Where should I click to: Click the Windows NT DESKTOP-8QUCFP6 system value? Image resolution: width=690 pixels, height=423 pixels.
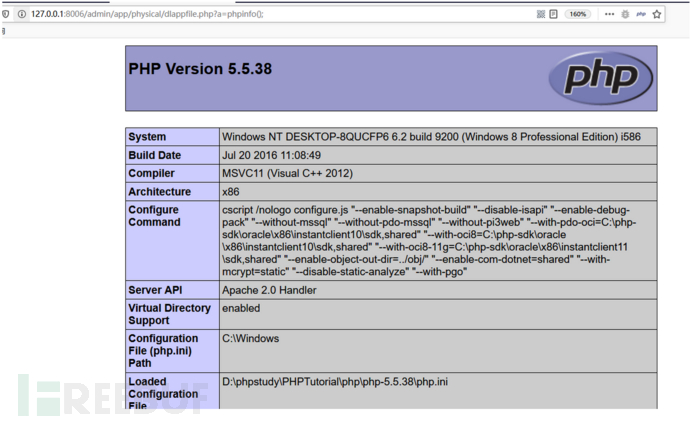point(431,137)
